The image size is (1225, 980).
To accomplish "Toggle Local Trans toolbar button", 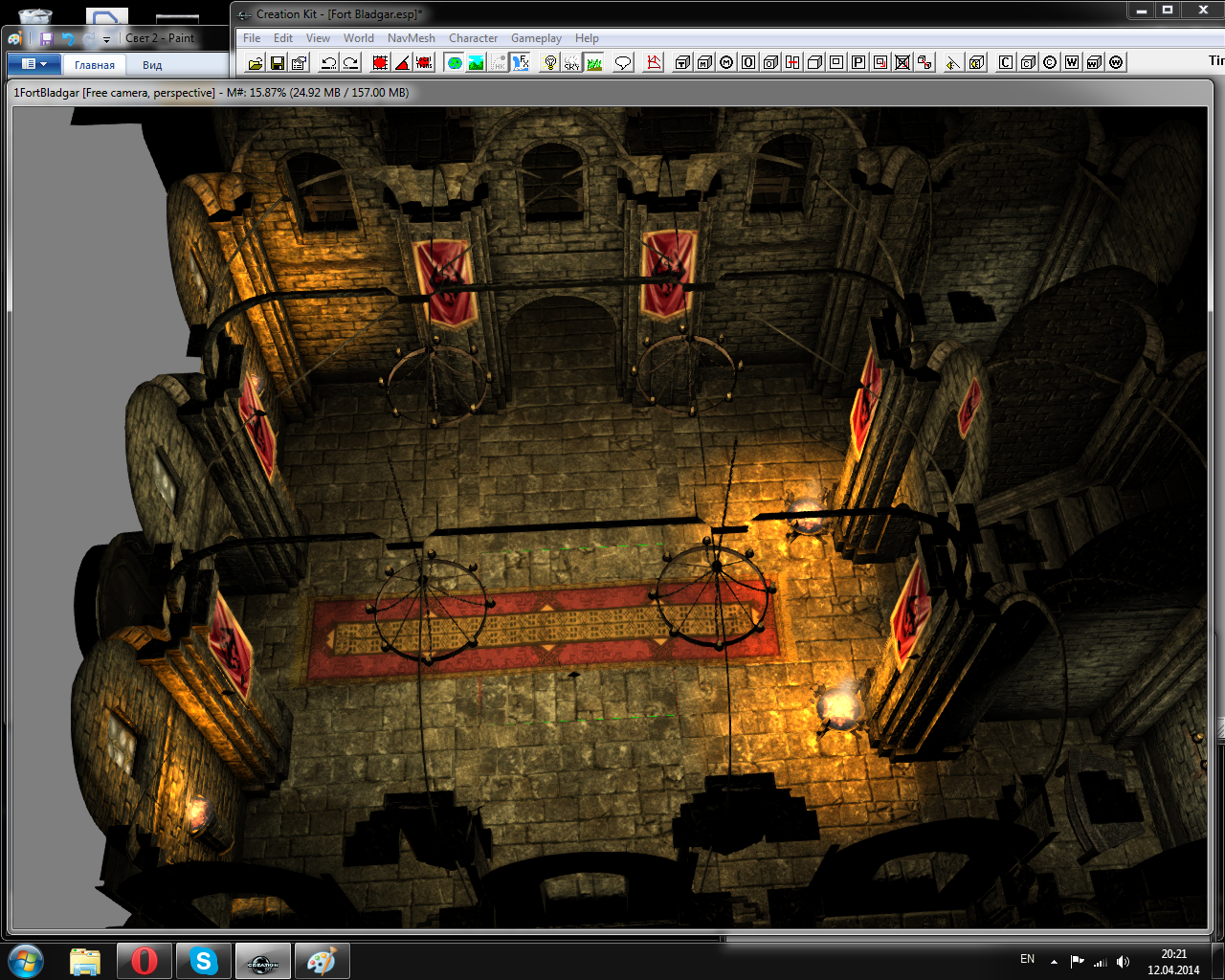I will (426, 62).
